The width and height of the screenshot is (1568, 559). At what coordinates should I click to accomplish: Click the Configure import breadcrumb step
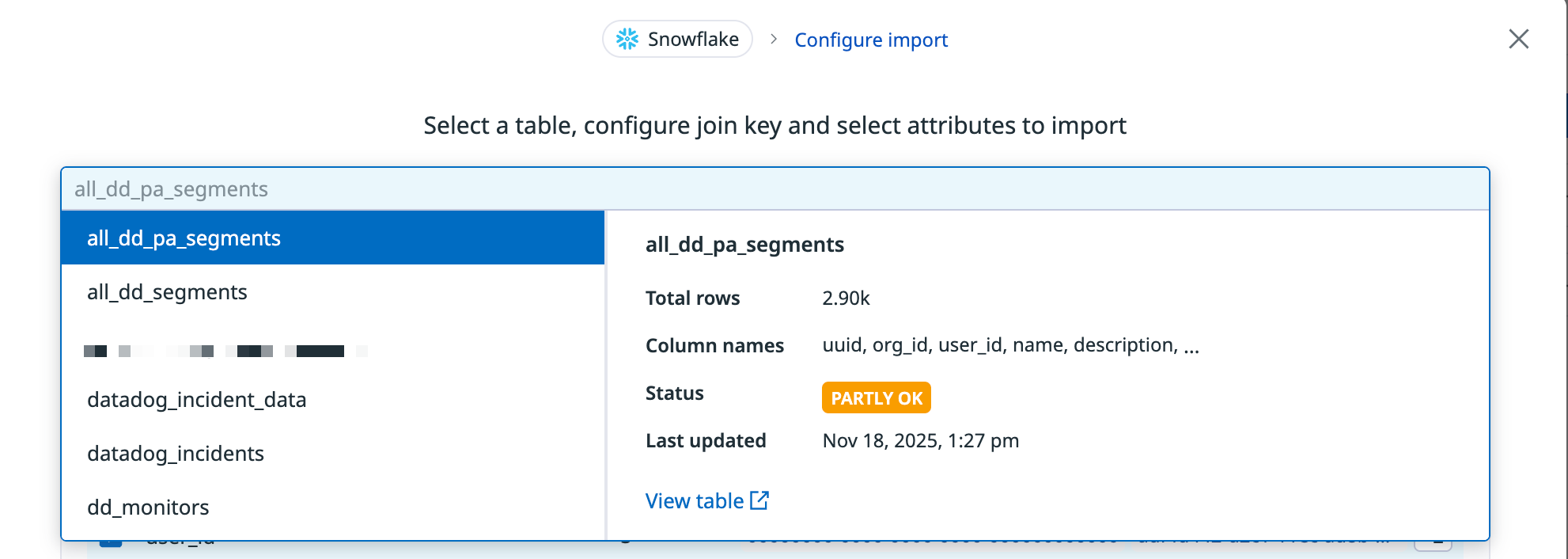click(x=870, y=40)
